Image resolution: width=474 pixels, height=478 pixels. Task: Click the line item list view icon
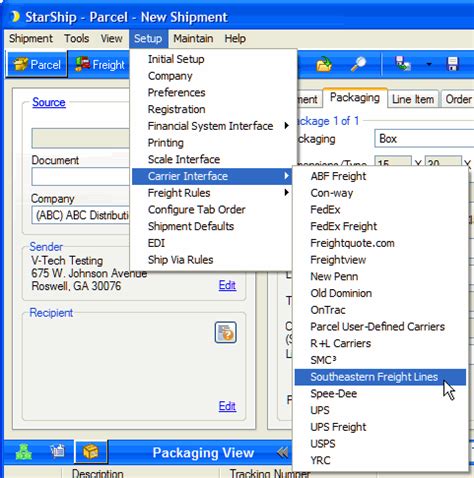57,452
